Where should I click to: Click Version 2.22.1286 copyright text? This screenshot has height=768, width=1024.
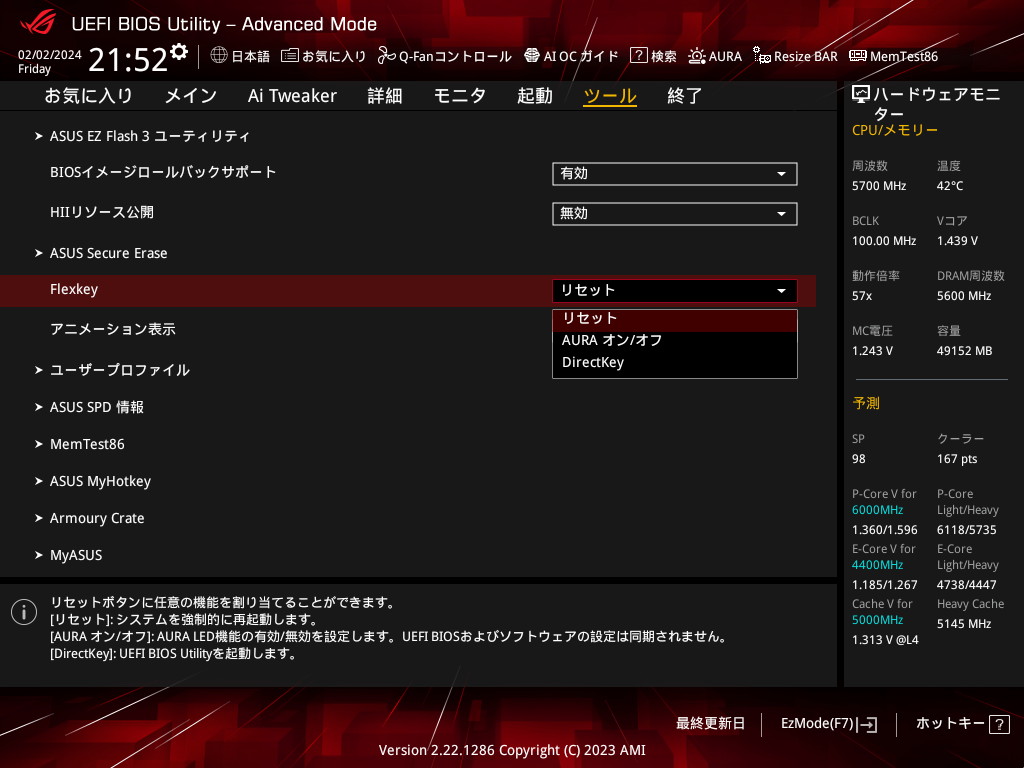(512, 750)
